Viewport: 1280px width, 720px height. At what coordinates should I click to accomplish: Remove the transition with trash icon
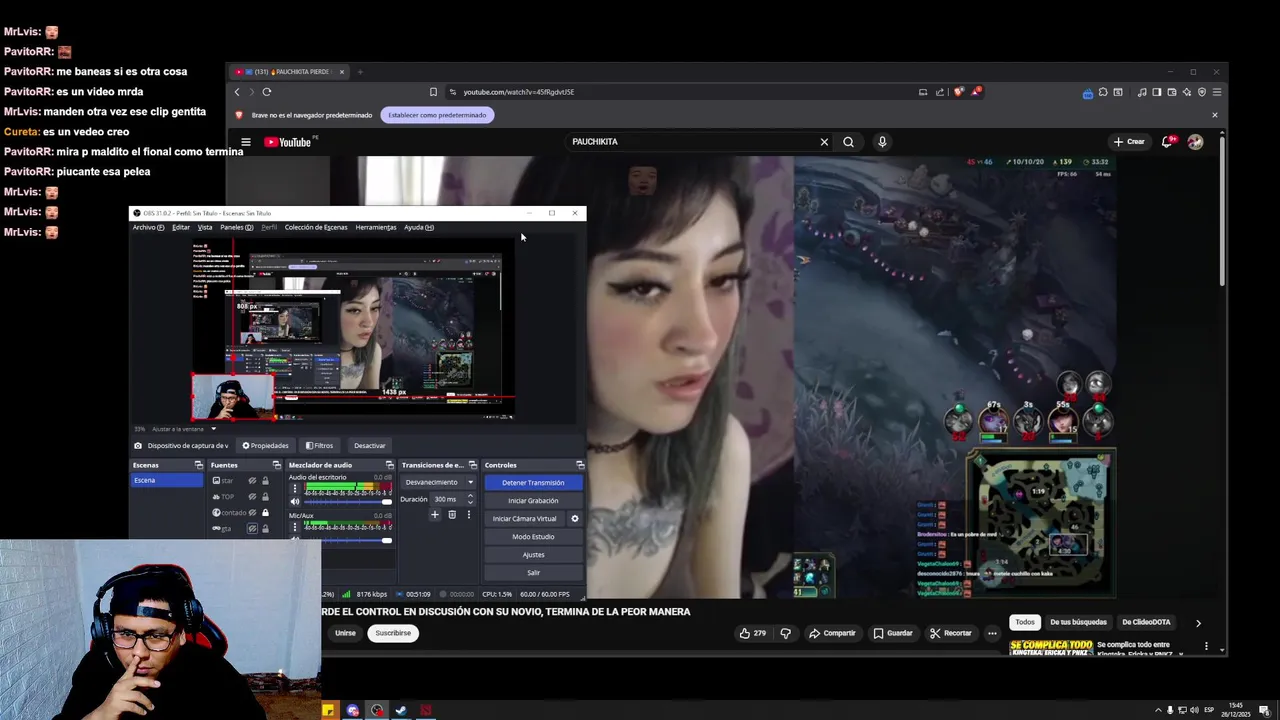click(452, 514)
